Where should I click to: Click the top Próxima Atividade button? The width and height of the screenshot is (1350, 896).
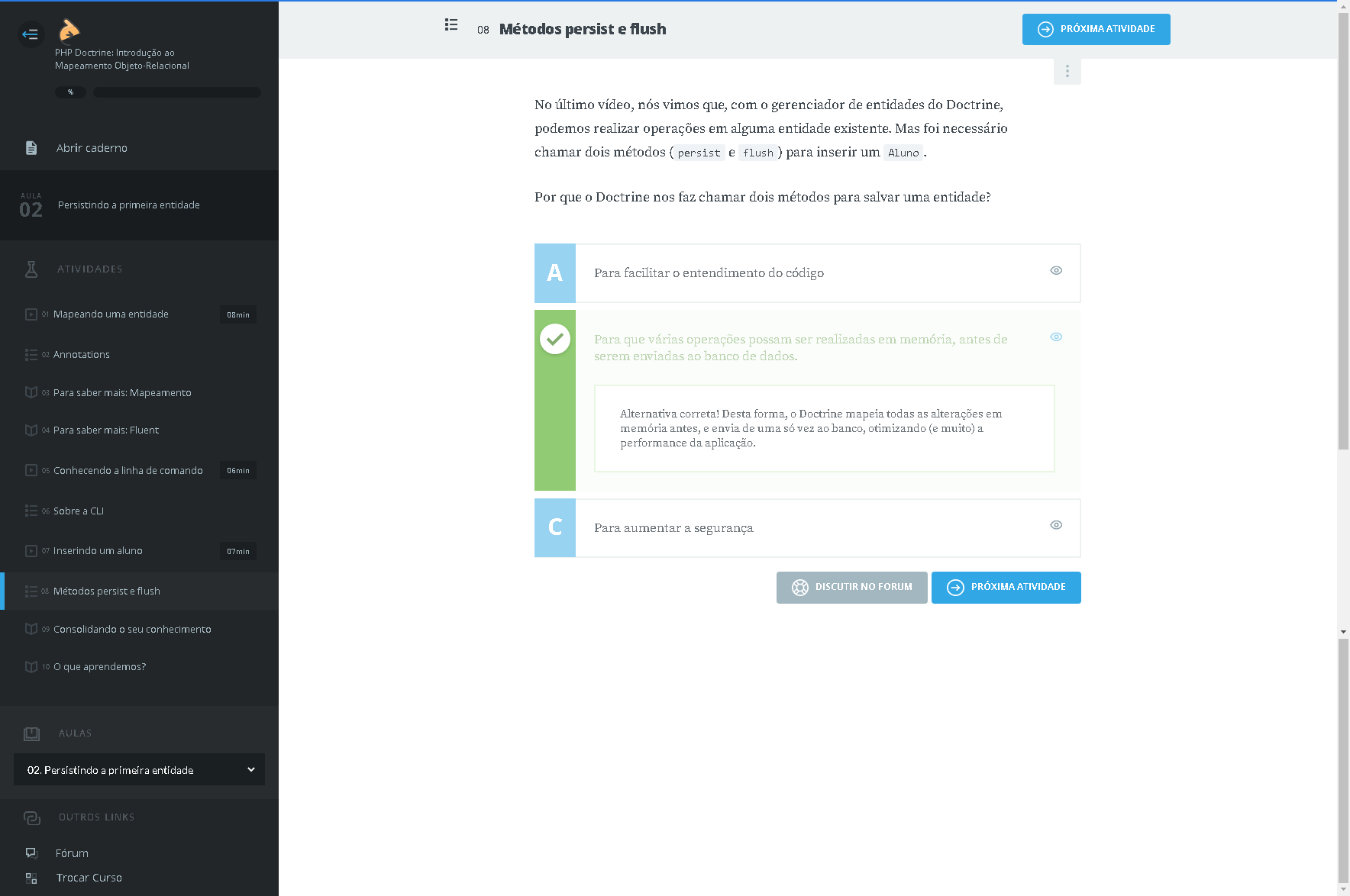pyautogui.click(x=1096, y=30)
